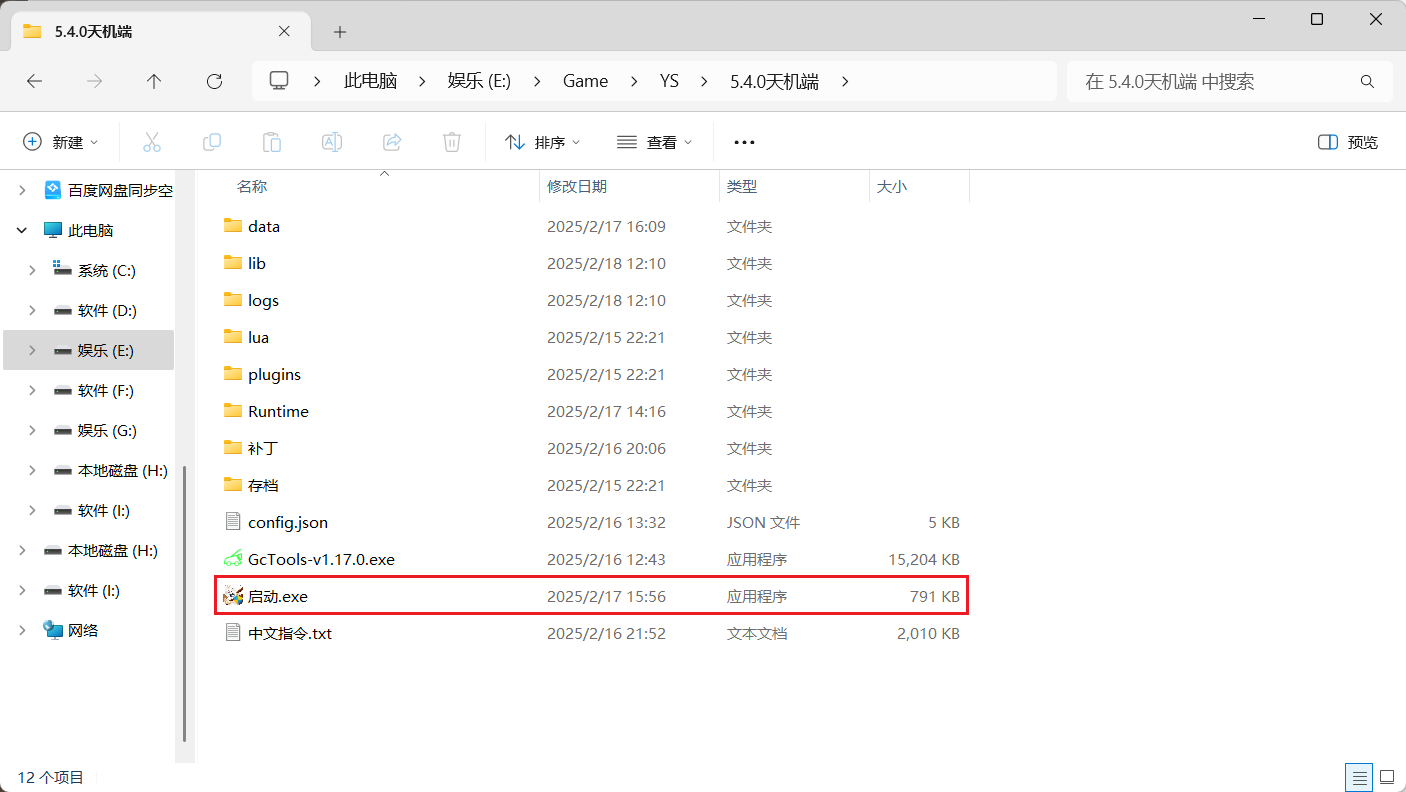Click the data folder icon

click(233, 226)
